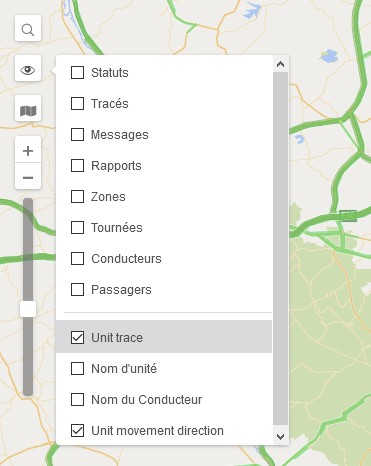The height and width of the screenshot is (466, 371).
Task: Click the scroll down arrow in layers list
Action: [x=281, y=436]
